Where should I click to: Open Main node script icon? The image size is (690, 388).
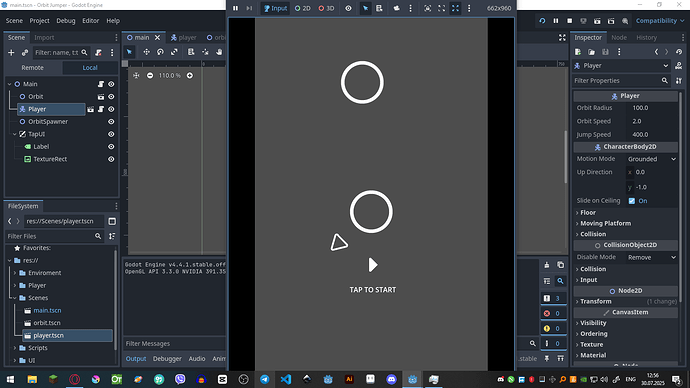coord(101,84)
